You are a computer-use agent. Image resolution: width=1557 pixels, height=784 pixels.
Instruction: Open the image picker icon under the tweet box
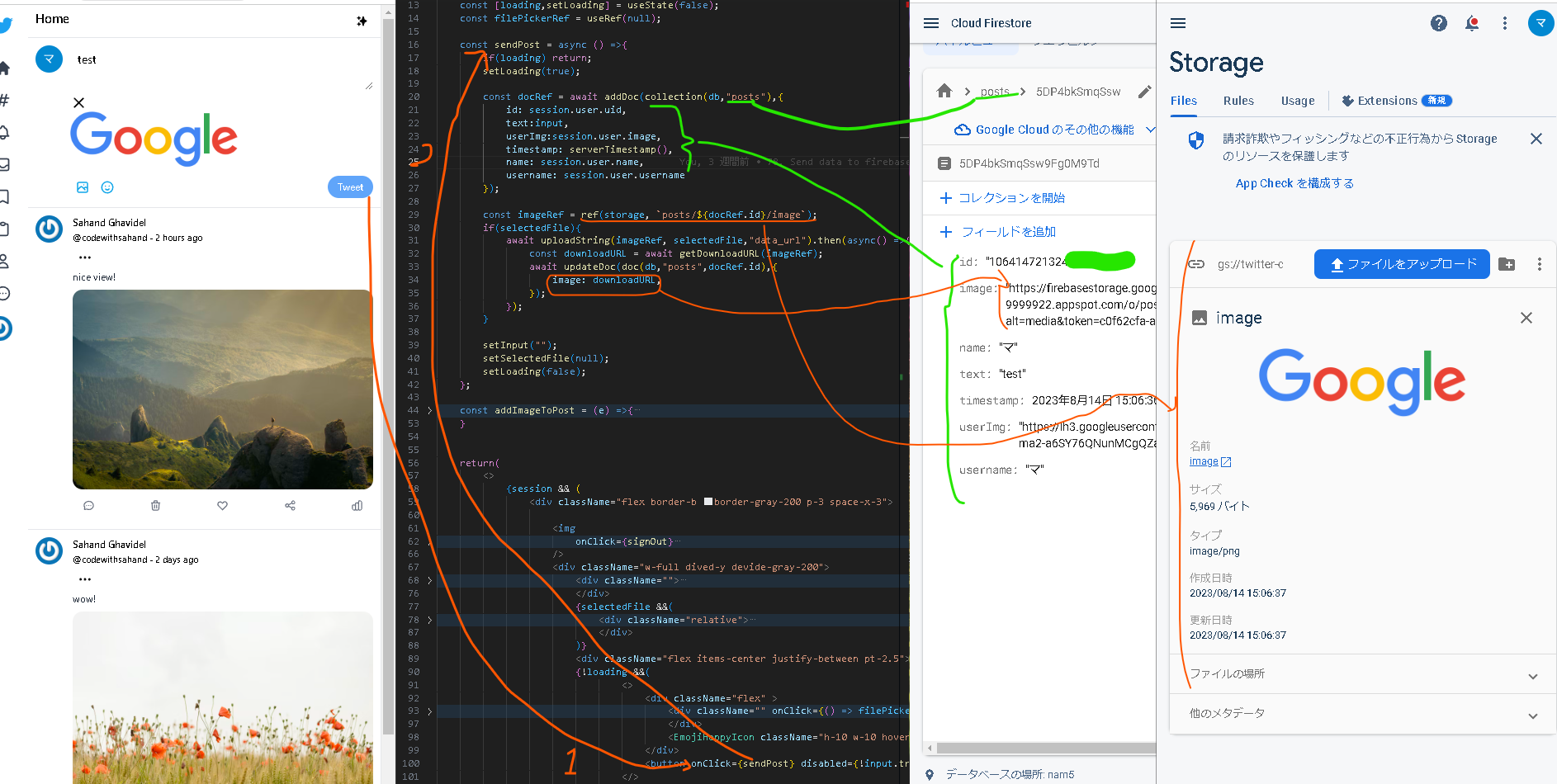[x=83, y=187]
